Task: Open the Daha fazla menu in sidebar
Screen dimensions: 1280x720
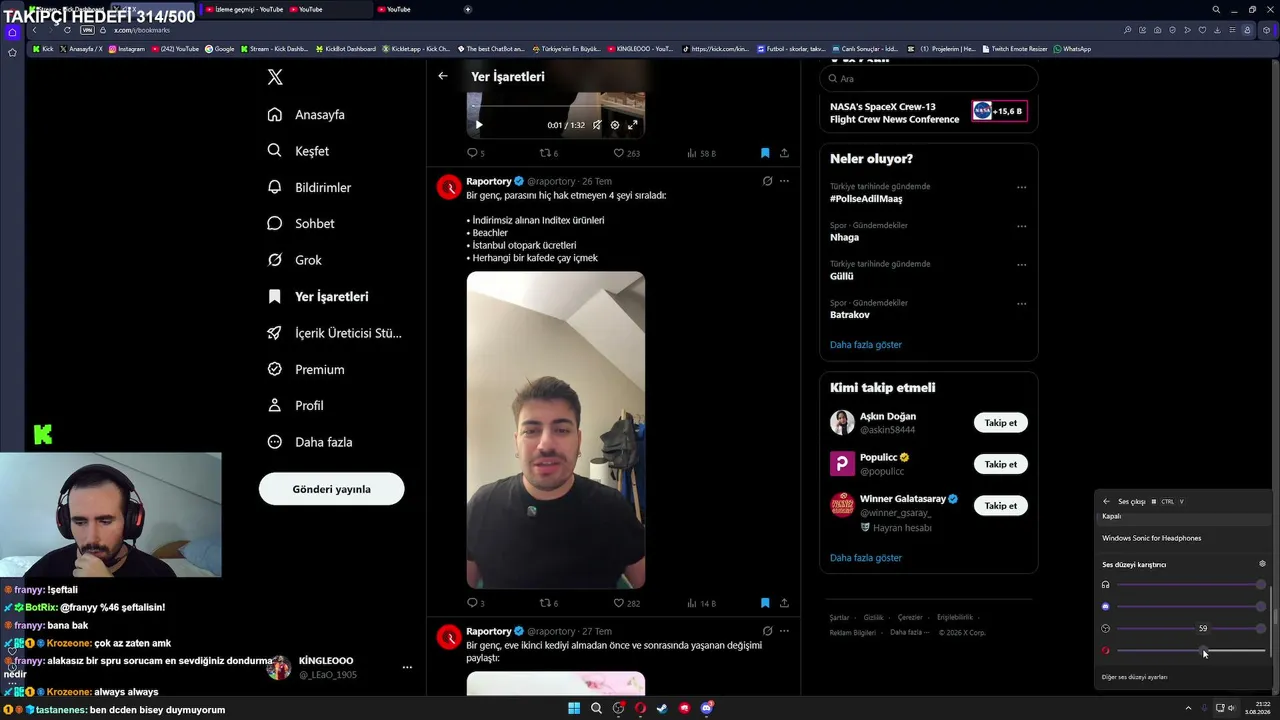Action: click(310, 442)
